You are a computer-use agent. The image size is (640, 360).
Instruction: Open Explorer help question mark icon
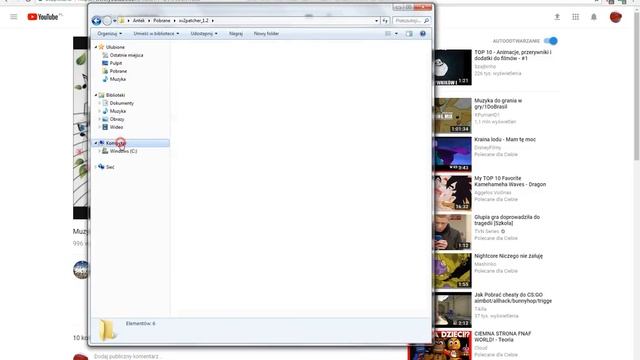423,33
